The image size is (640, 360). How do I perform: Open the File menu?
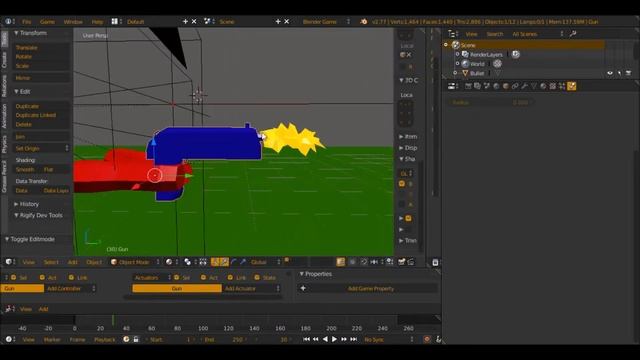point(27,22)
